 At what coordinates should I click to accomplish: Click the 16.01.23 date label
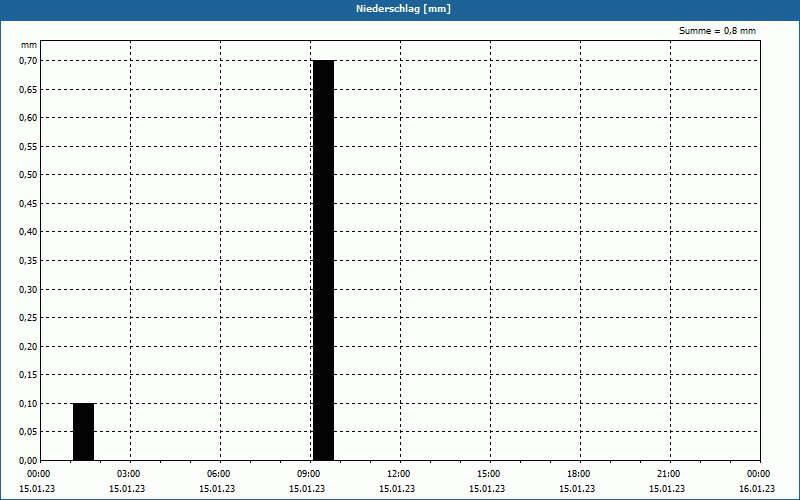point(757,489)
